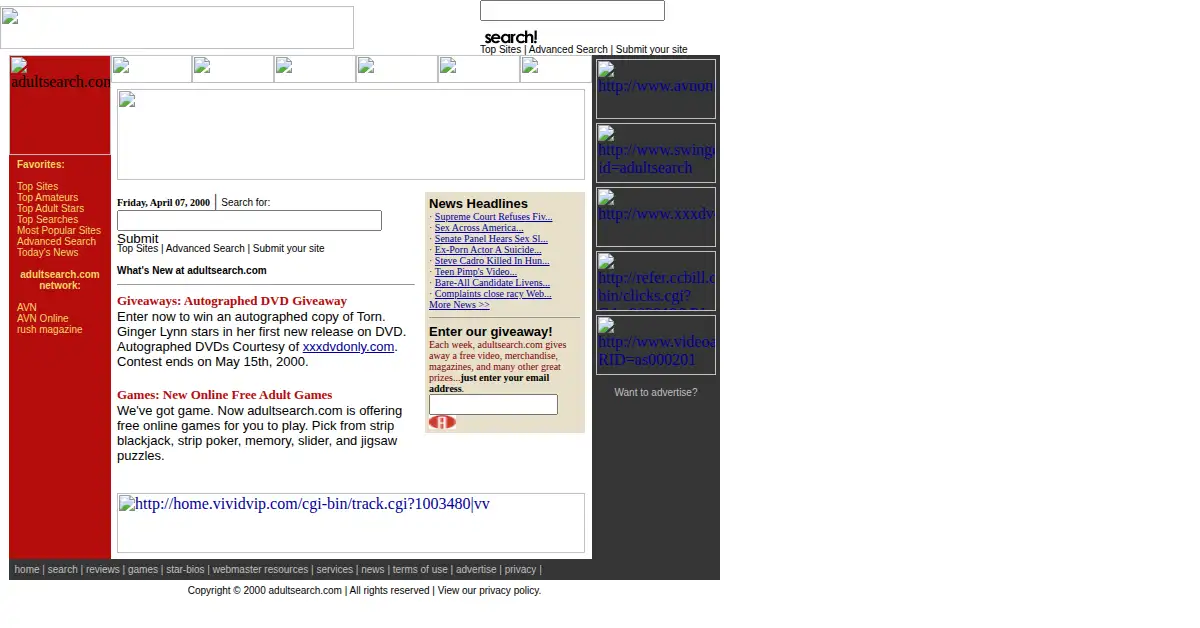Click 'webmaster resources' in footer menu

tap(260, 569)
